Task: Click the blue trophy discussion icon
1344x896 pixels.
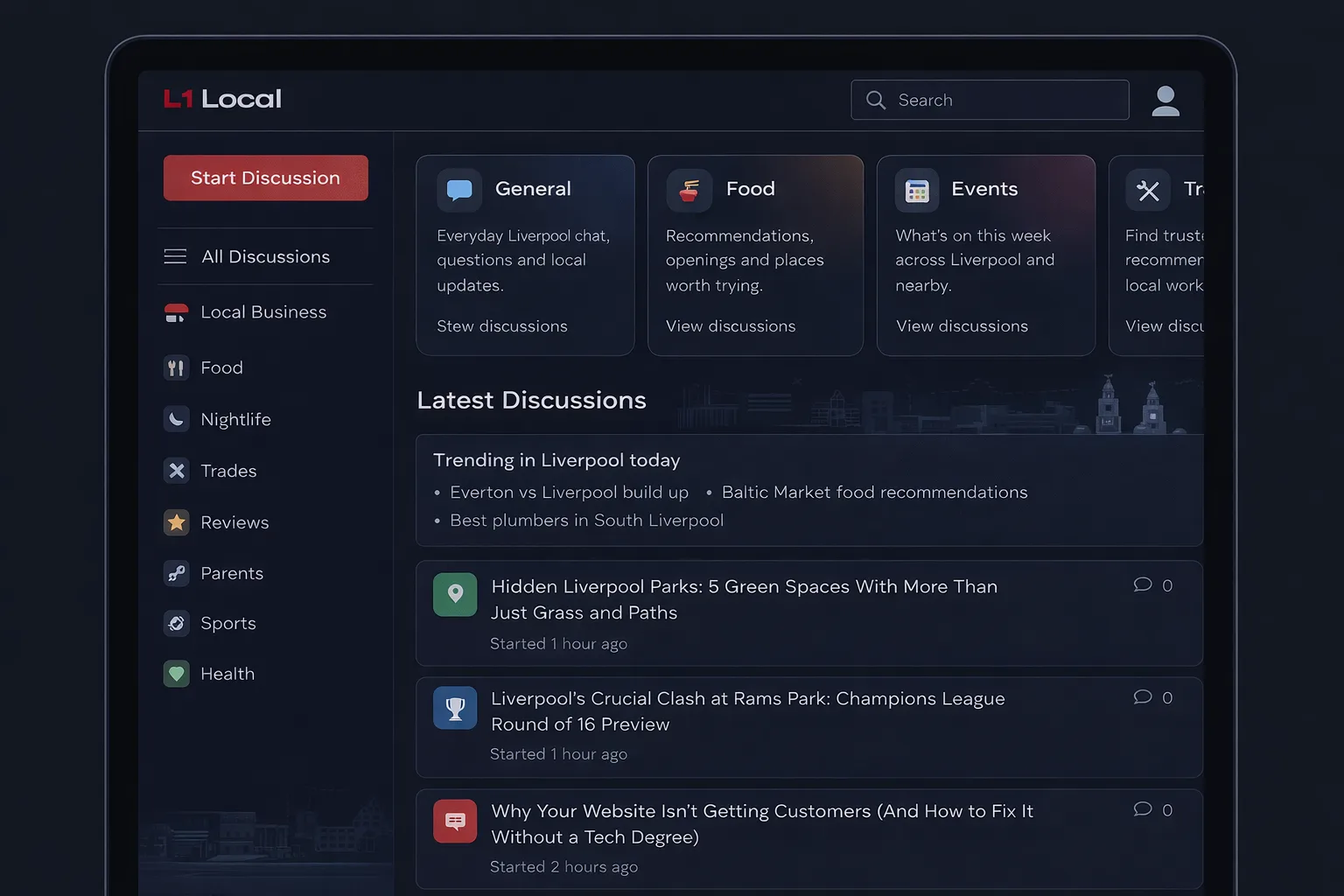Action: [455, 708]
